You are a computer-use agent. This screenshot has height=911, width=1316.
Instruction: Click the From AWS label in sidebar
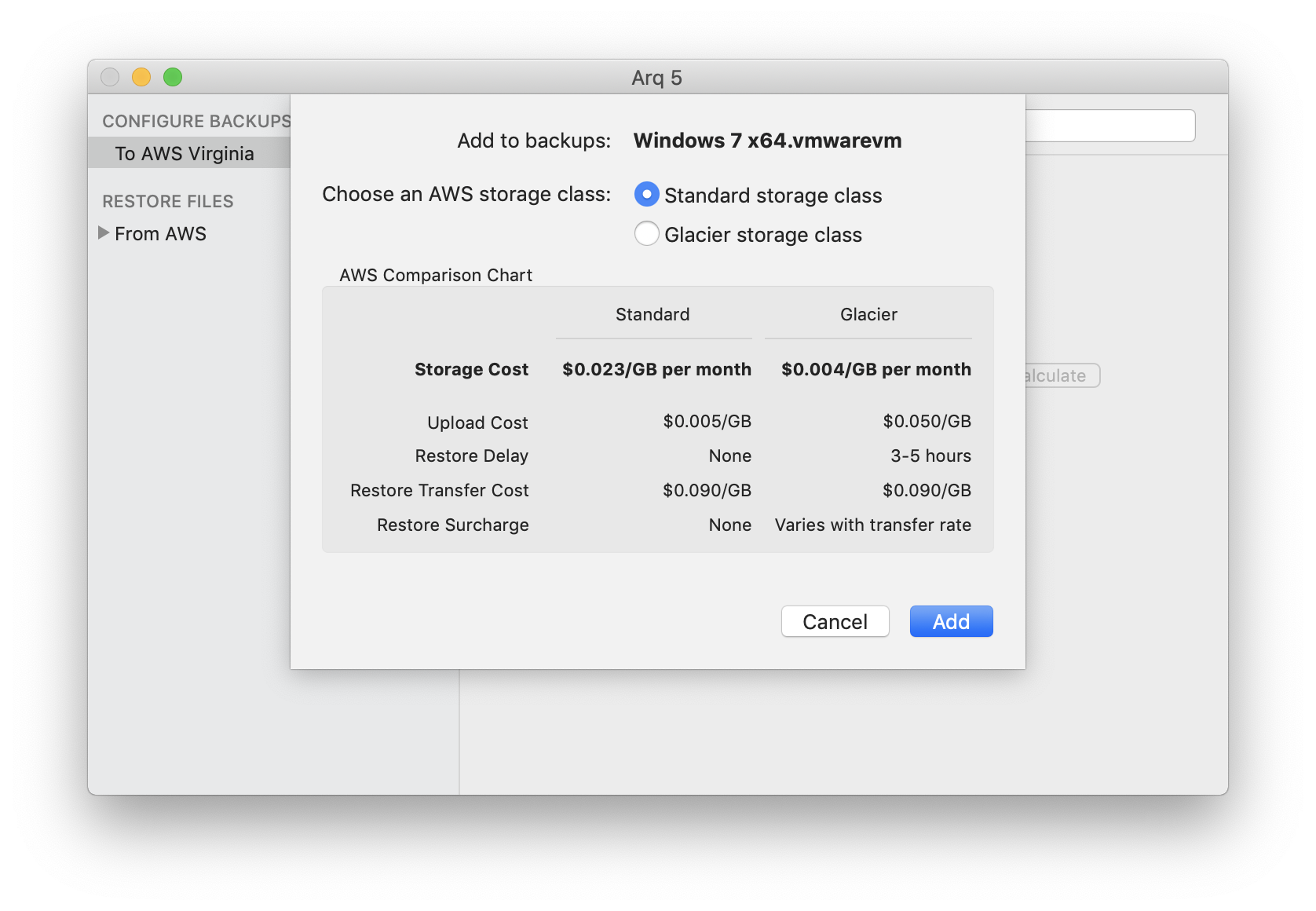160,233
